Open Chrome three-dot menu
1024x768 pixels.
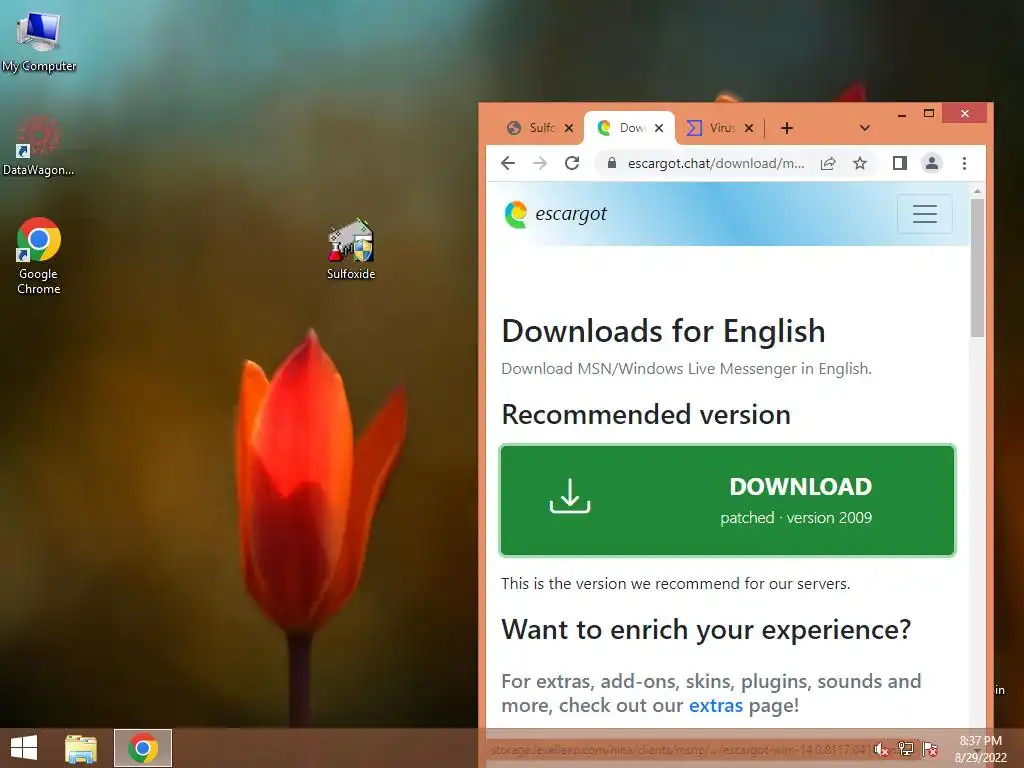coord(965,163)
